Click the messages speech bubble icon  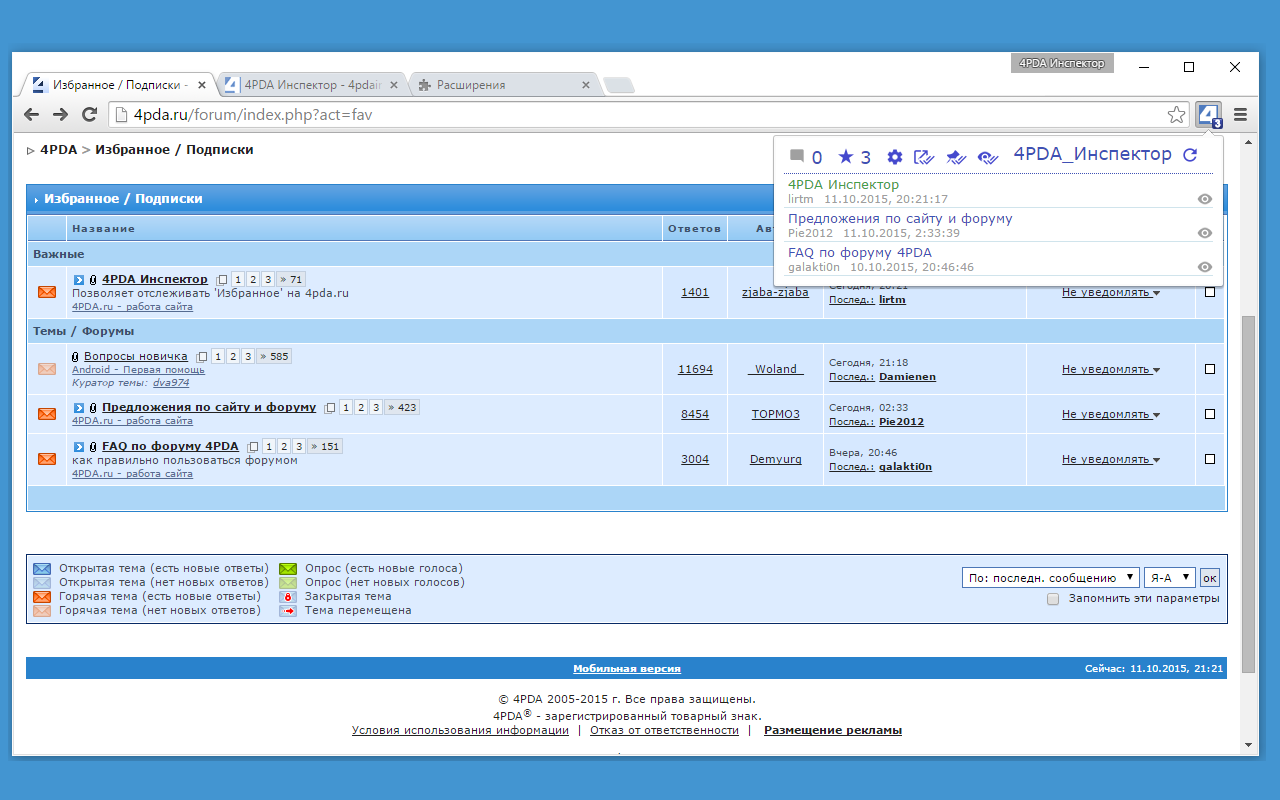(x=797, y=157)
